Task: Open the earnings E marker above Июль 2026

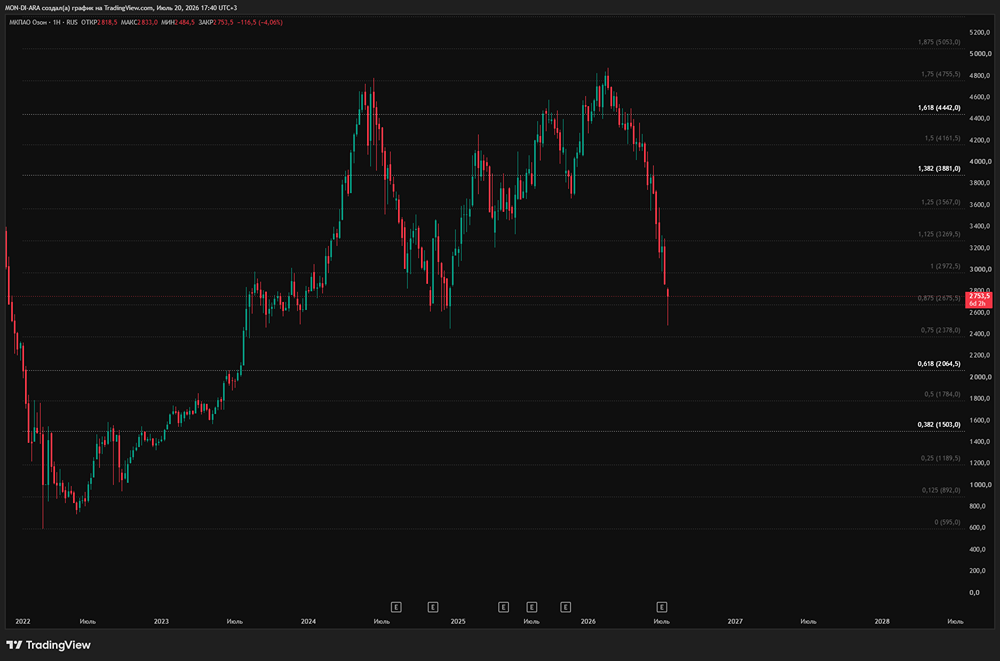Action: (x=662, y=607)
